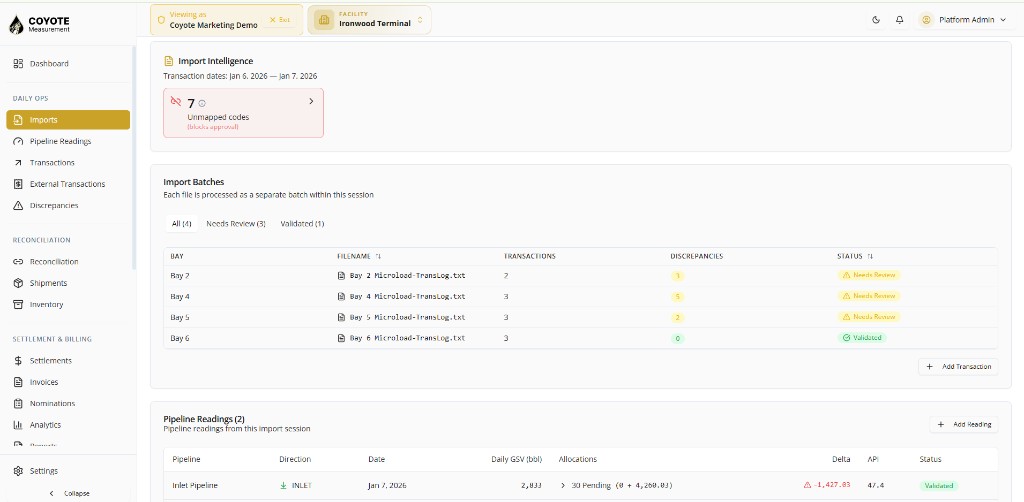Exit the Coyote Marketing Demo view
This screenshot has height=502, width=1024.
click(280, 20)
